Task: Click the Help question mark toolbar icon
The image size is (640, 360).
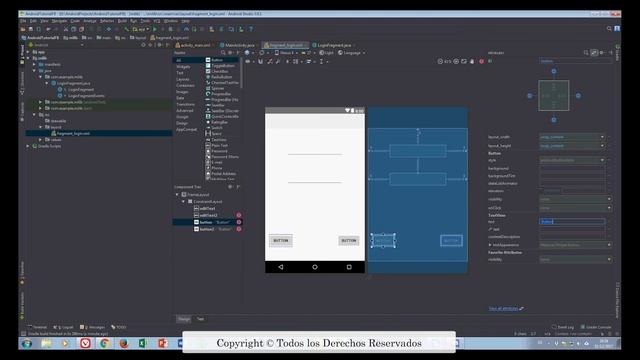Action: tap(251, 29)
